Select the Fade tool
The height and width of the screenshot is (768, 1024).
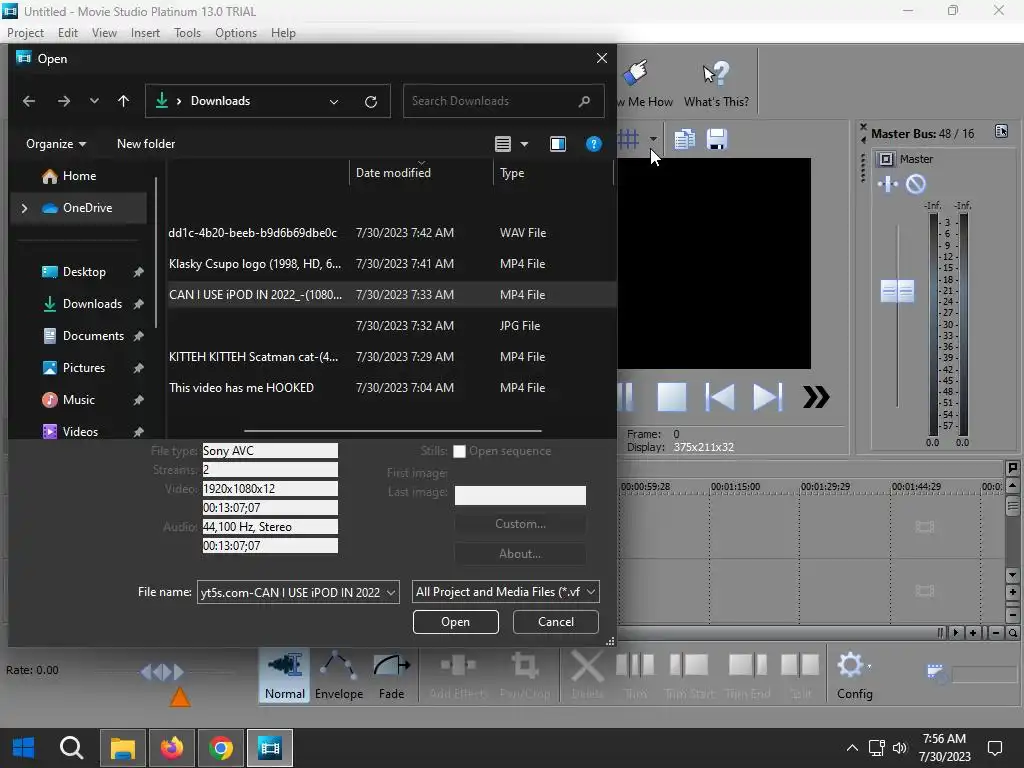[391, 676]
